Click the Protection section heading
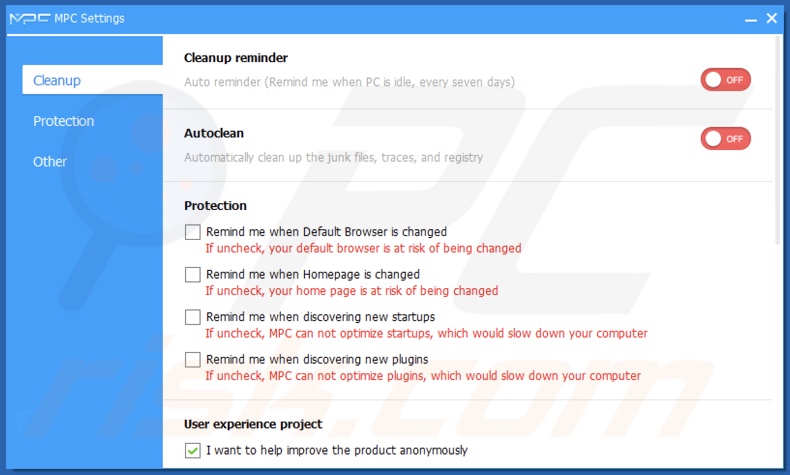This screenshot has width=790, height=475. tap(215, 206)
